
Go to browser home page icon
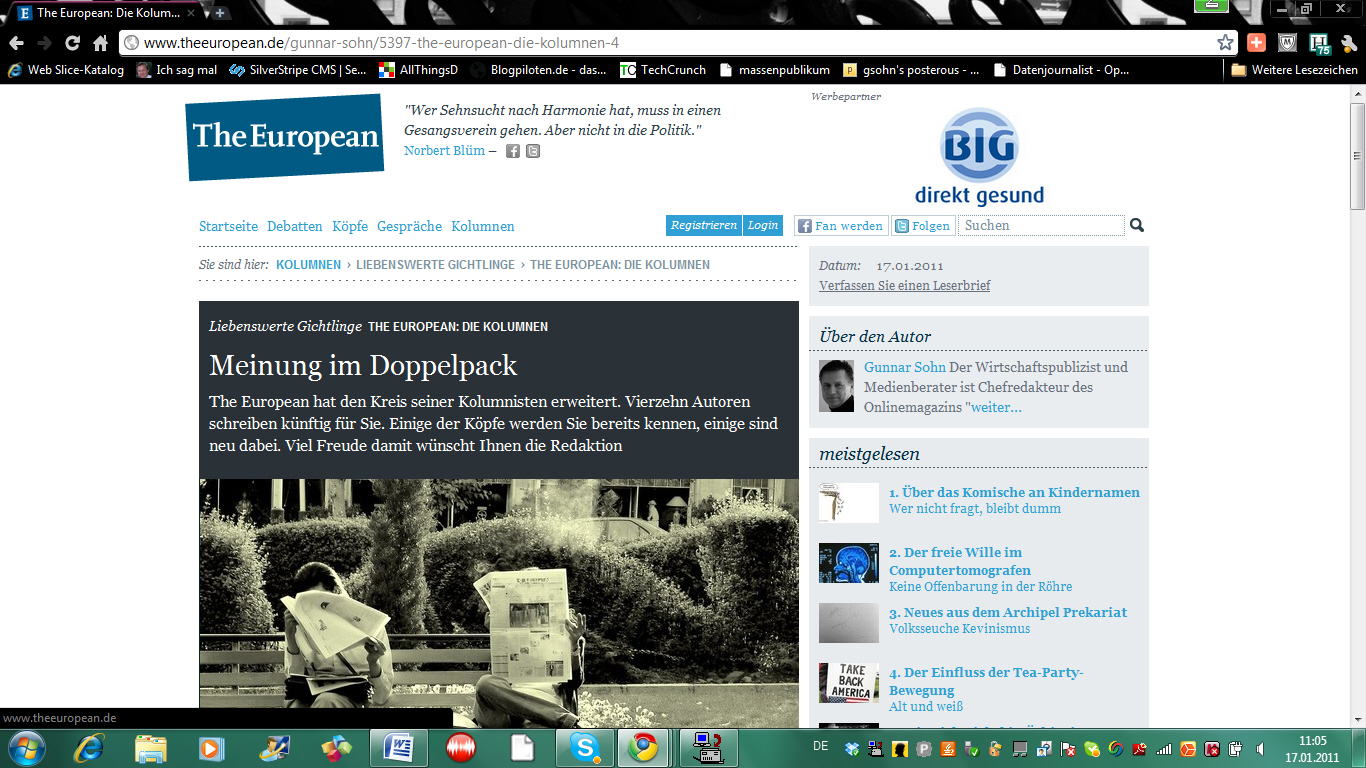click(x=100, y=43)
